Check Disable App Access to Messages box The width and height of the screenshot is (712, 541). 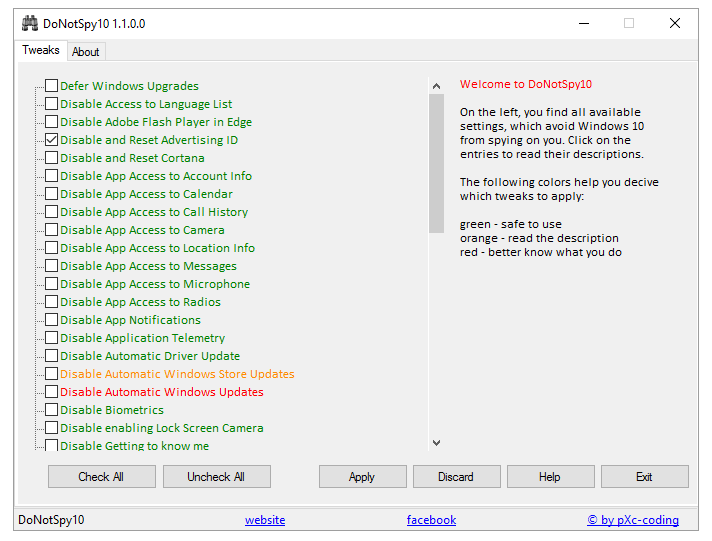click(52, 266)
